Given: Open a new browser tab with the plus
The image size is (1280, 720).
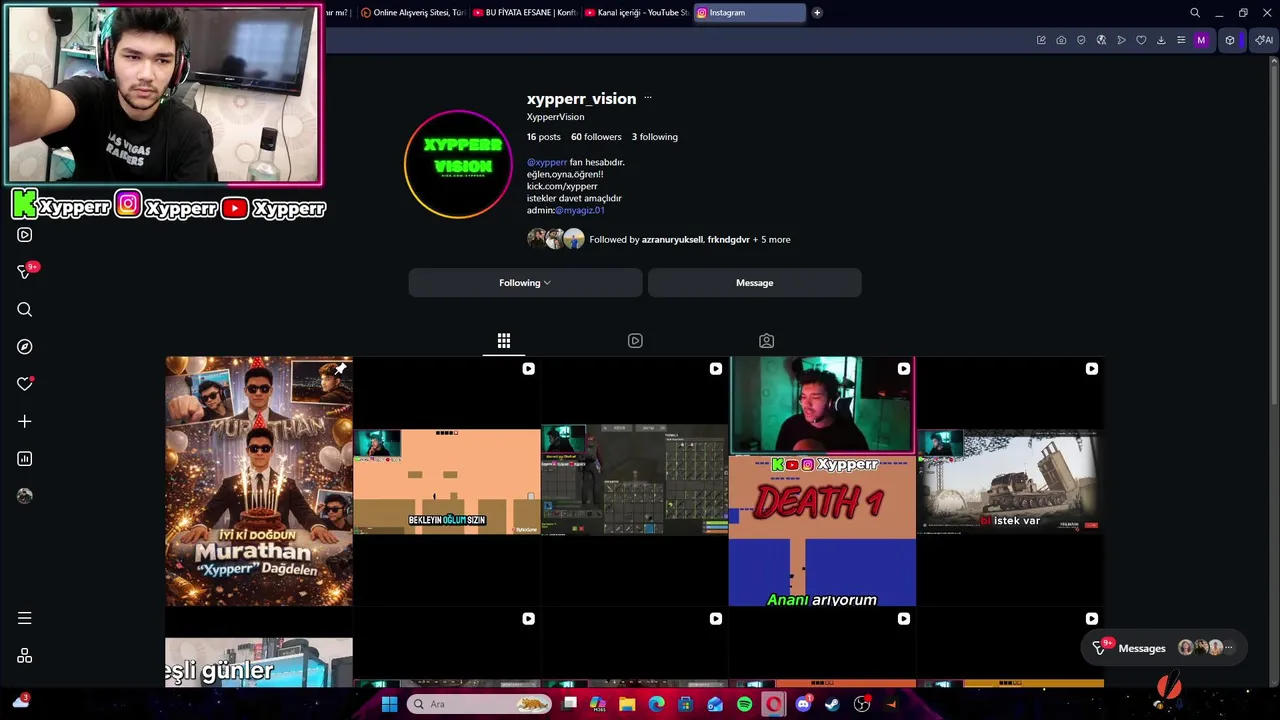Looking at the screenshot, I should 817,13.
